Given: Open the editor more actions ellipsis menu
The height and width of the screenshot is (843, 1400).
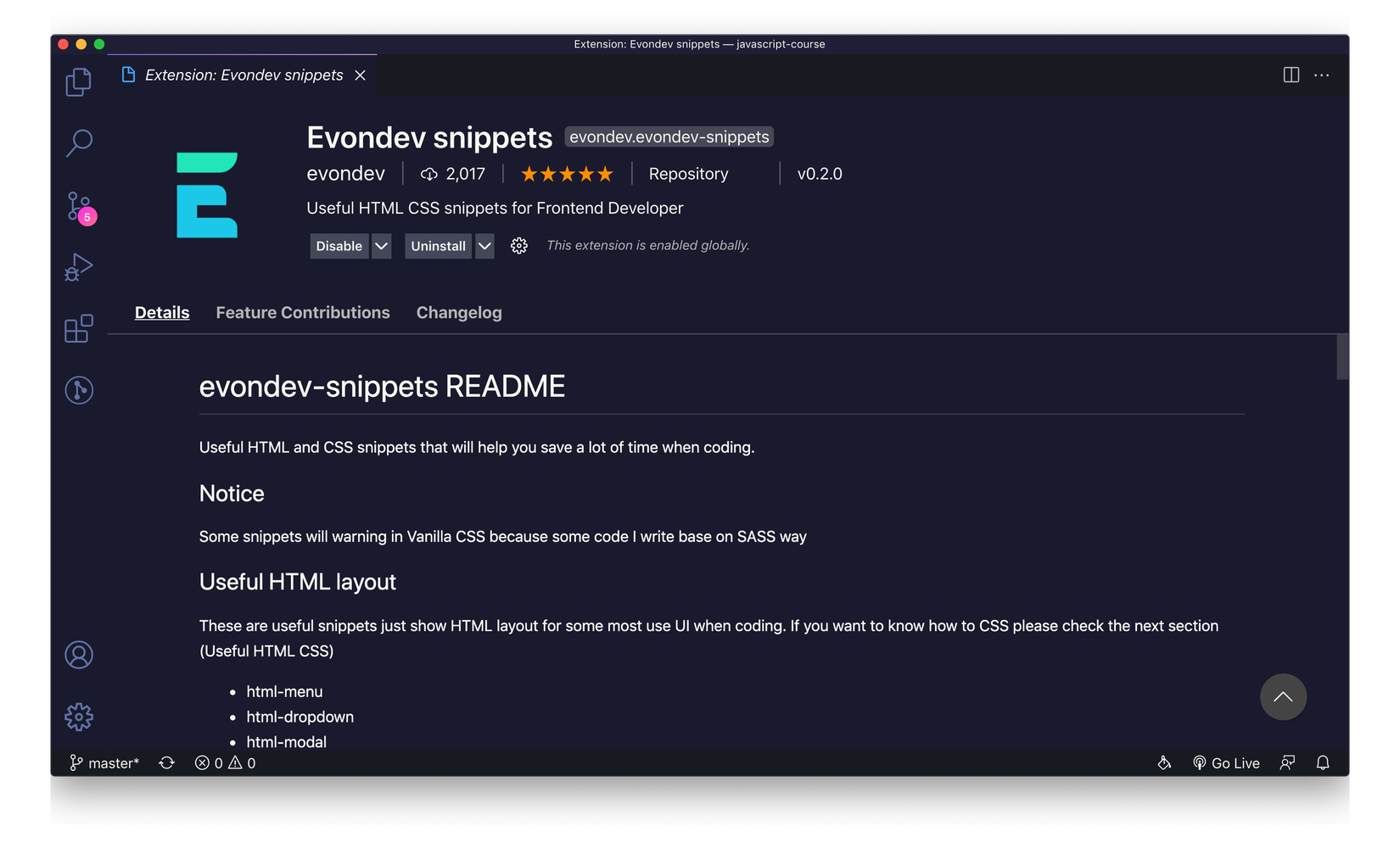Looking at the screenshot, I should [1320, 75].
